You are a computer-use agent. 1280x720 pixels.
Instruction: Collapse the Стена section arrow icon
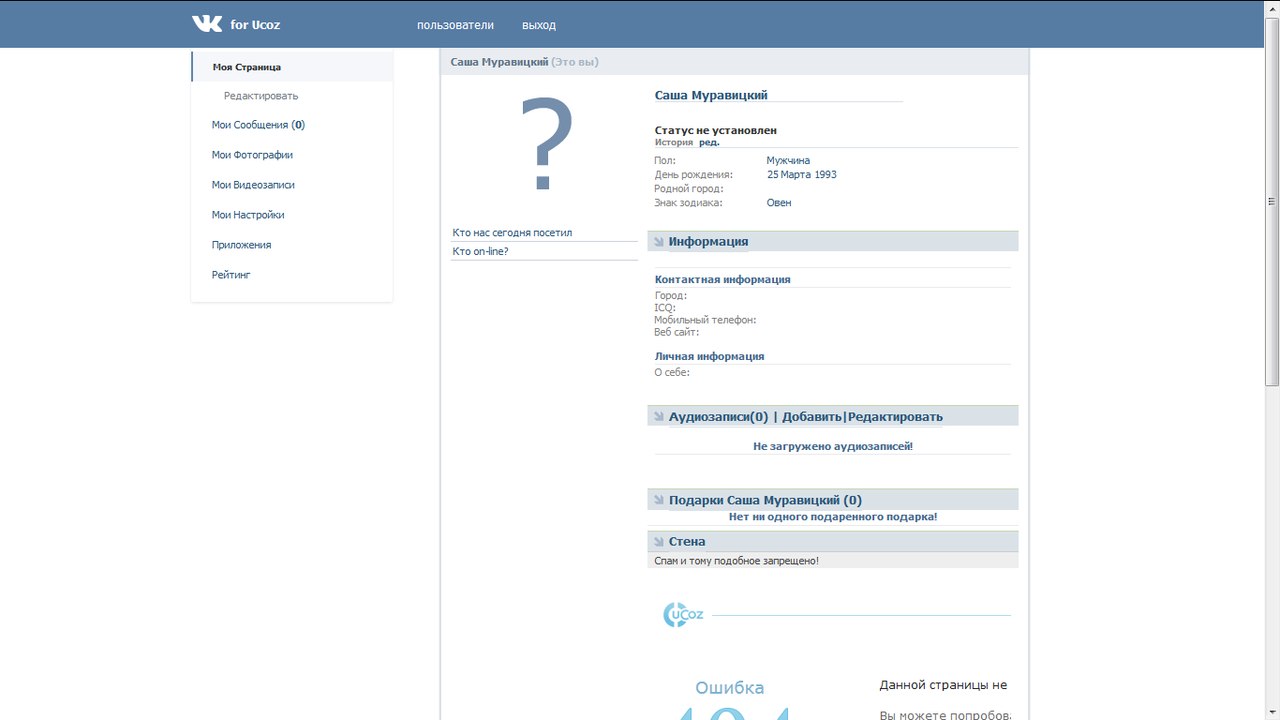pos(658,542)
